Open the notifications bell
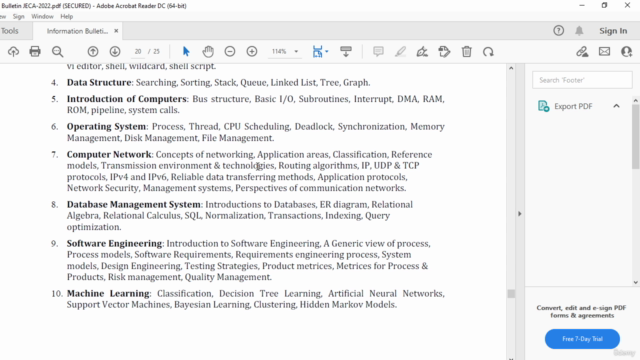Image resolution: width=640 pixels, height=360 pixels. 579,31
